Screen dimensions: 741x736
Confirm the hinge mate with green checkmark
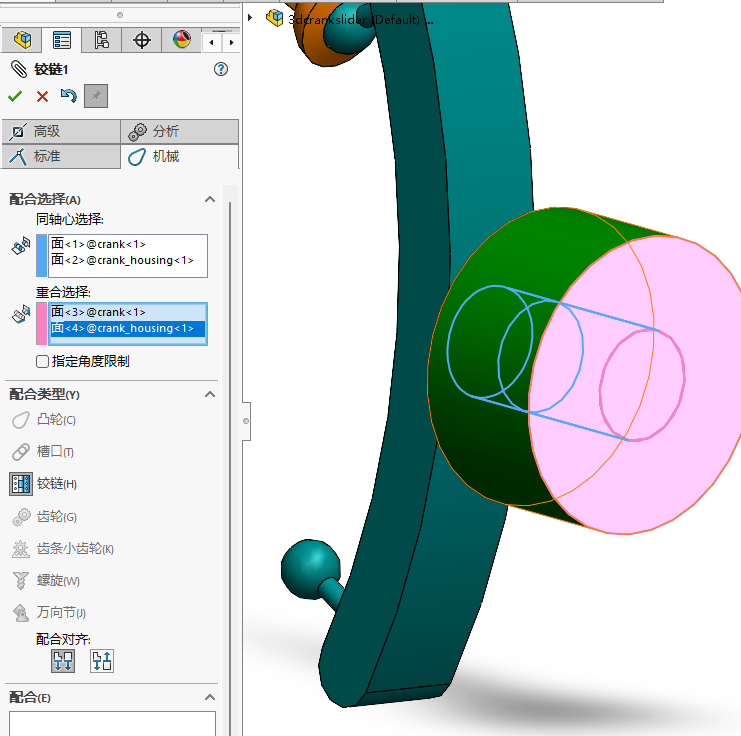pyautogui.click(x=15, y=96)
